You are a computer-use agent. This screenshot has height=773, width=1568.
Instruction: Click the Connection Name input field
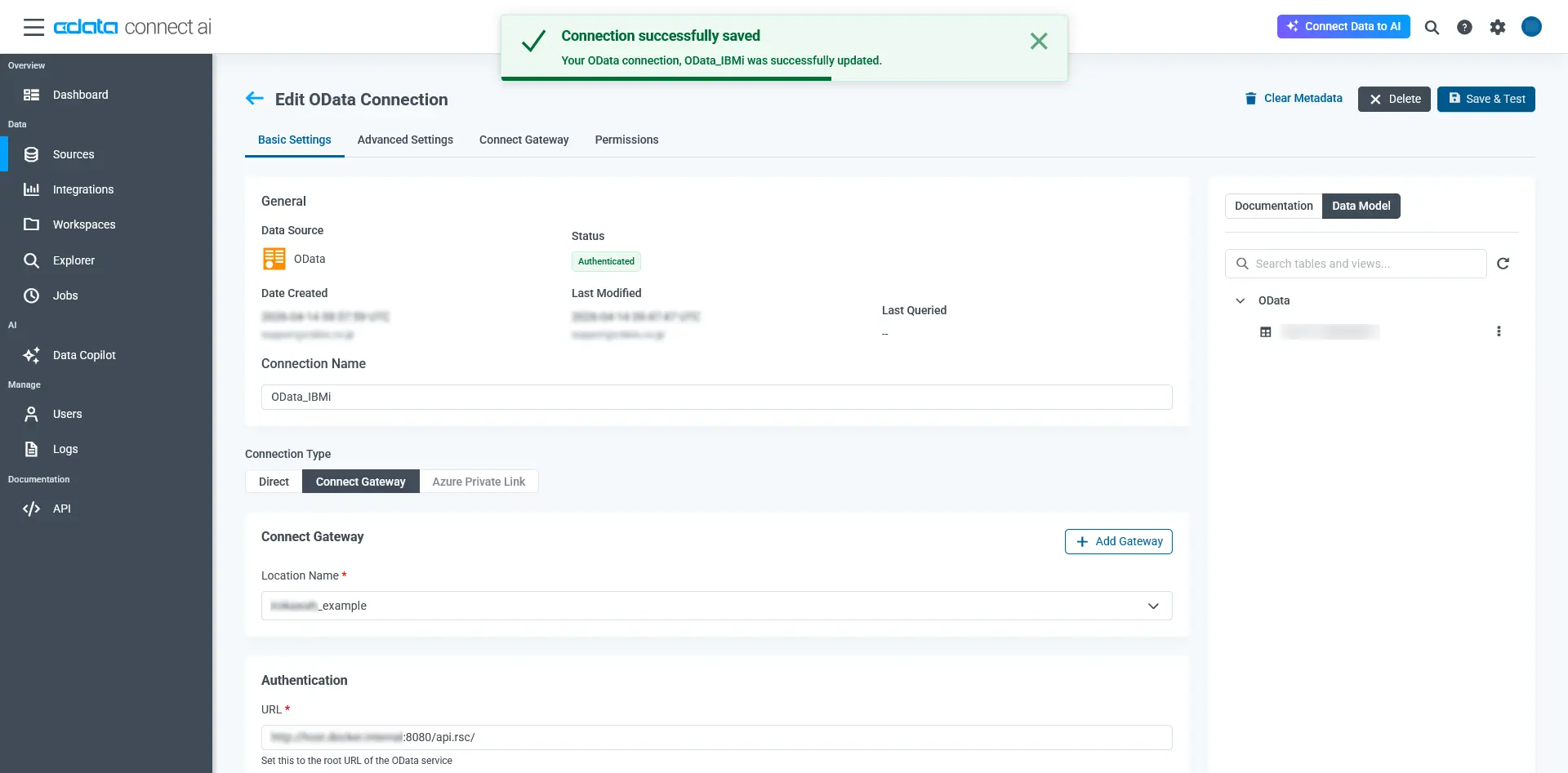coord(716,397)
